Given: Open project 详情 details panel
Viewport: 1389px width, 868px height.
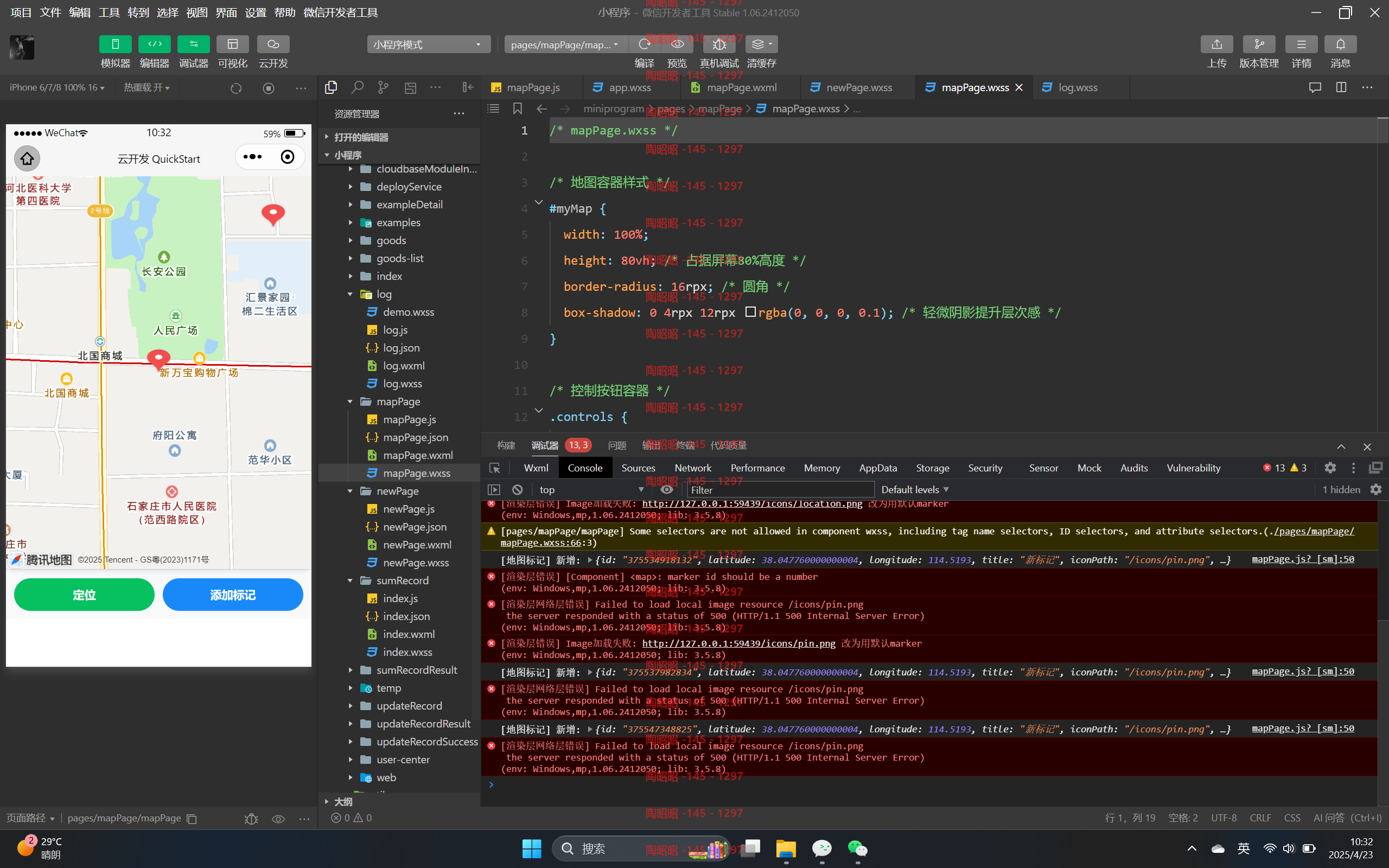Looking at the screenshot, I should click(1301, 44).
